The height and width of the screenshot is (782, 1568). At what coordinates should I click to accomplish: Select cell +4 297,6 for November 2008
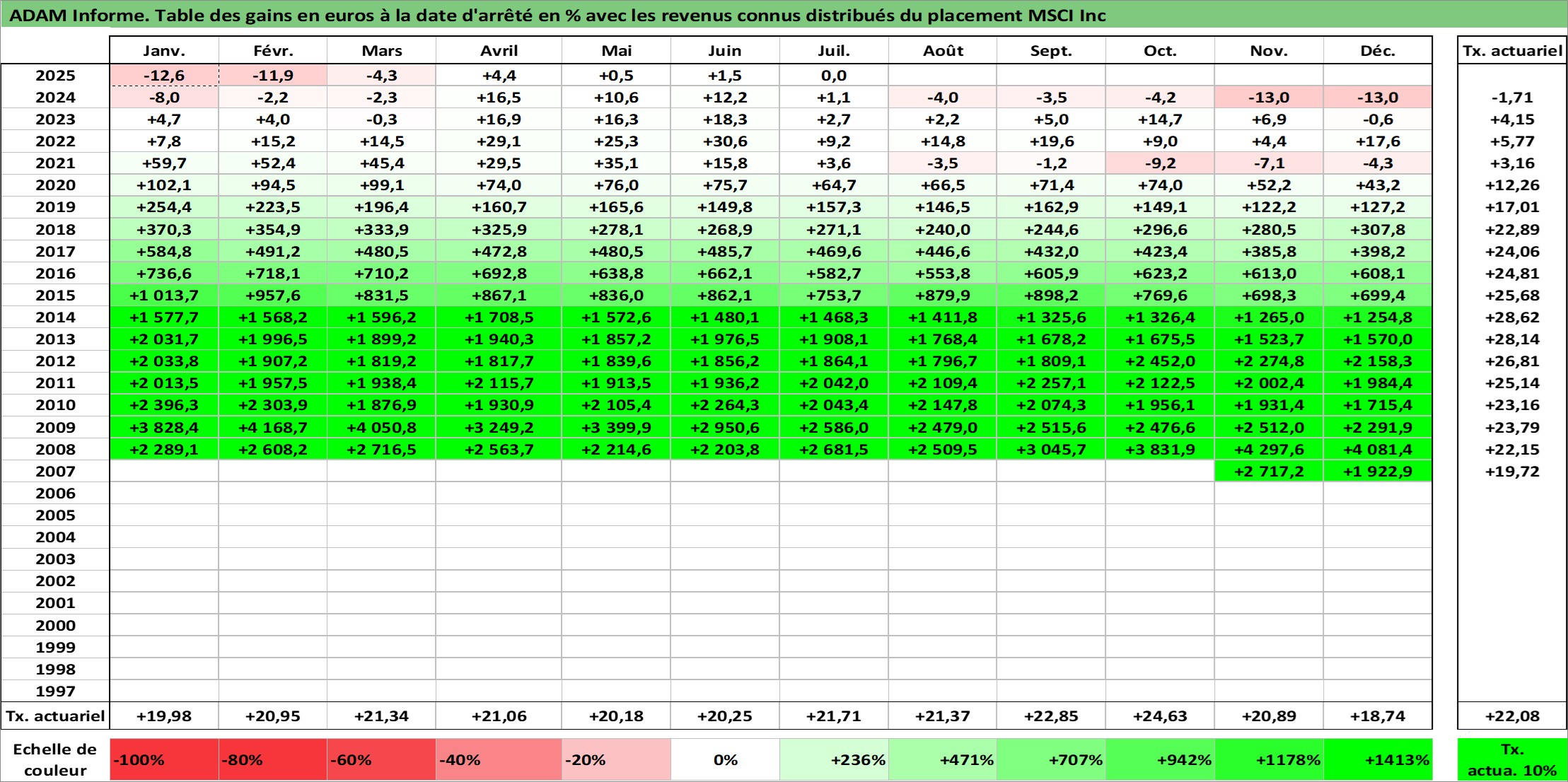coord(1269,449)
